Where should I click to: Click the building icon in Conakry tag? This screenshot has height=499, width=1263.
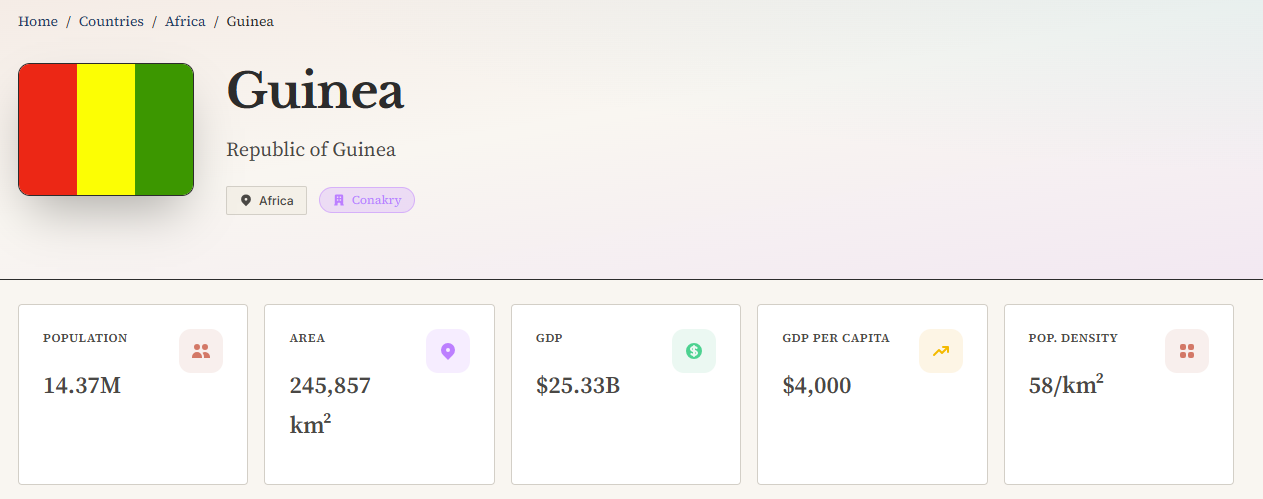pos(339,200)
